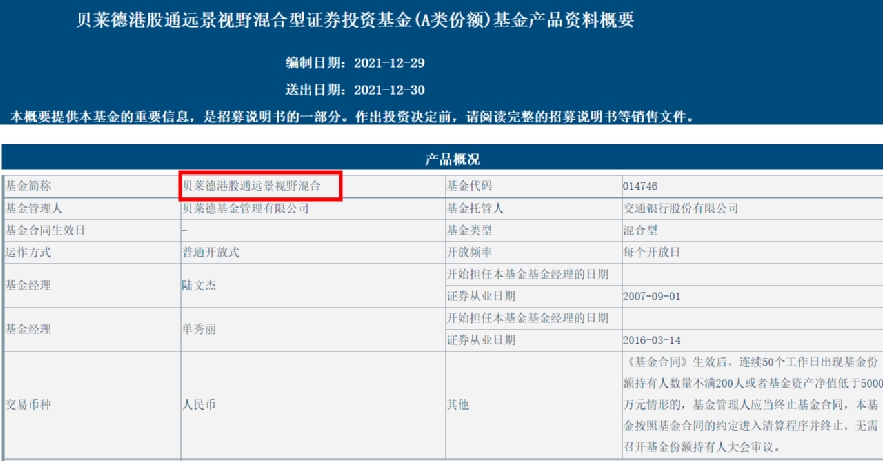Select the 人民币 value cell
Screen dimensions: 883x461
pyautogui.click(x=313, y=405)
